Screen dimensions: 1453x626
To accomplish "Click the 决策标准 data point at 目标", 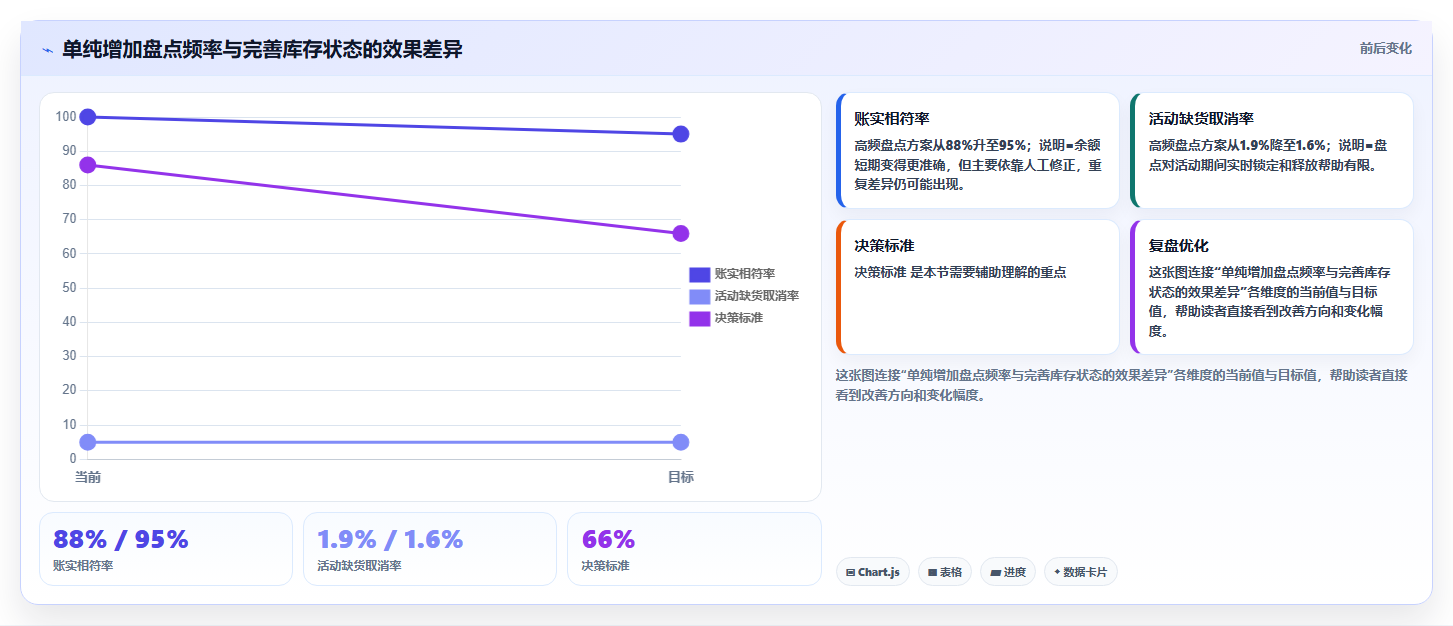I will click(x=681, y=233).
